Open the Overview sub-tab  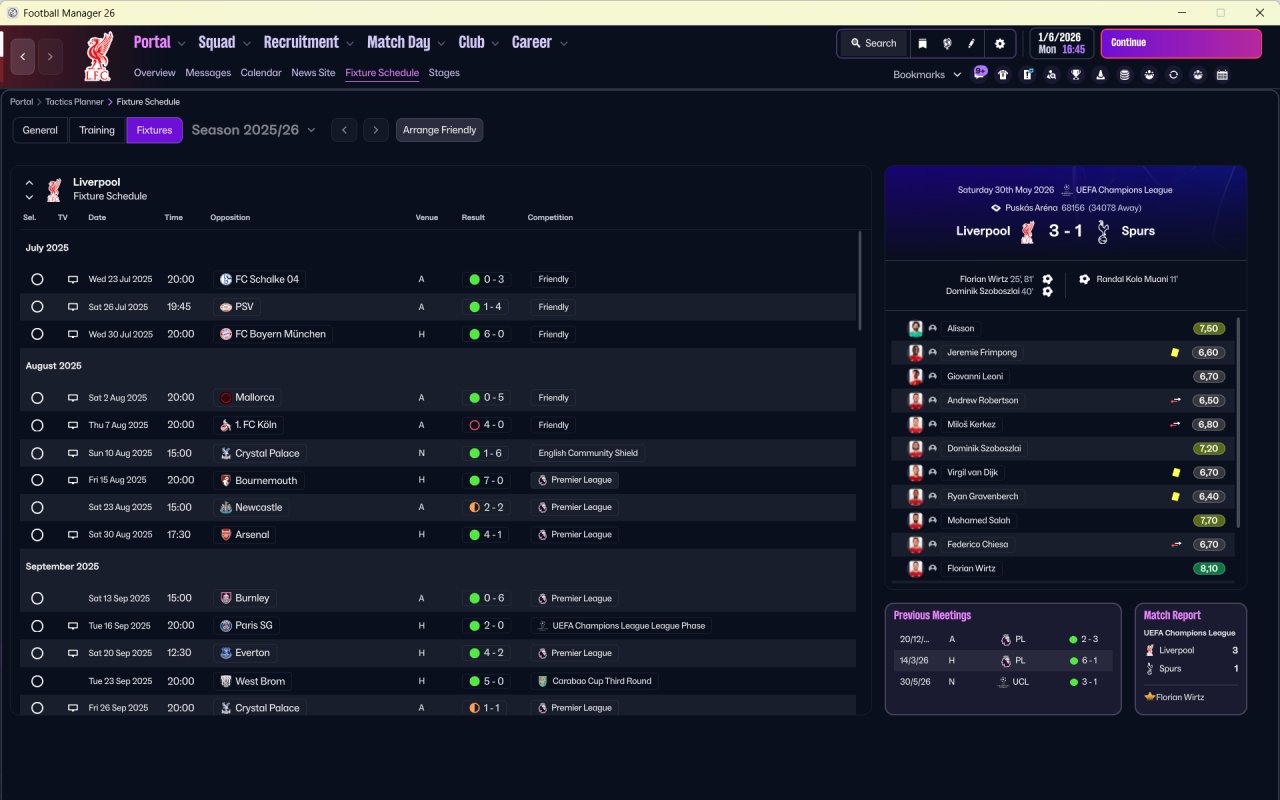point(155,73)
